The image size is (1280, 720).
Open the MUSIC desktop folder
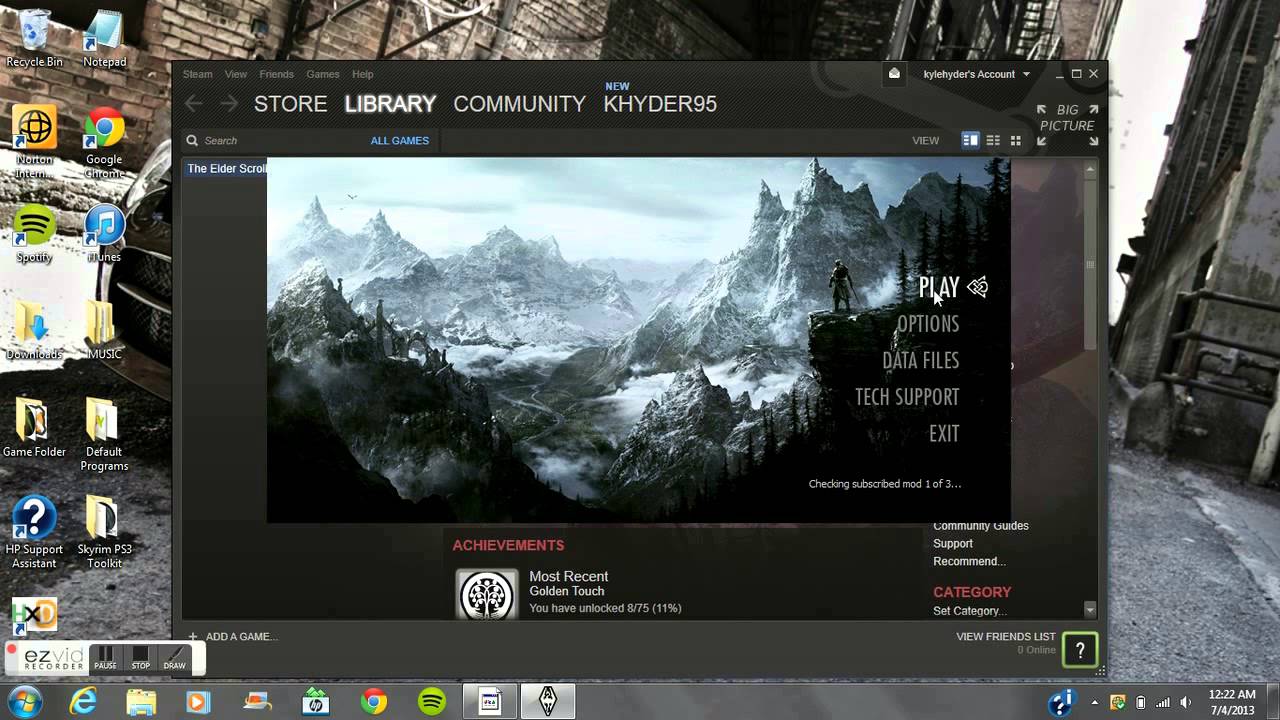point(104,330)
